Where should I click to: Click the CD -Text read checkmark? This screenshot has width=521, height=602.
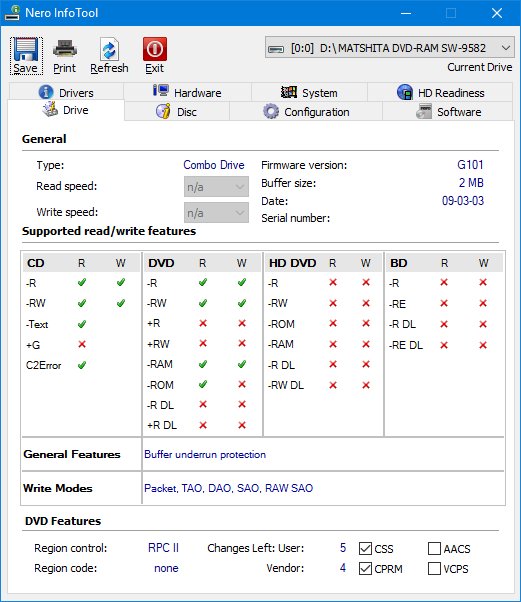click(x=82, y=324)
